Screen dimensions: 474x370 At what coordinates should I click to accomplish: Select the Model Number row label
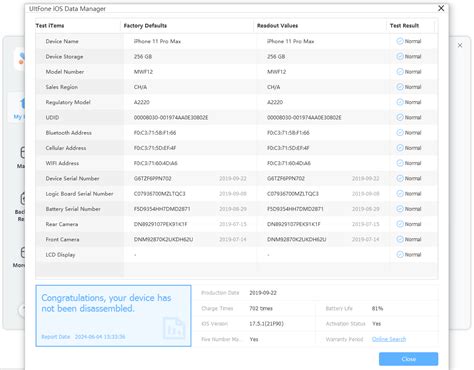click(65, 72)
